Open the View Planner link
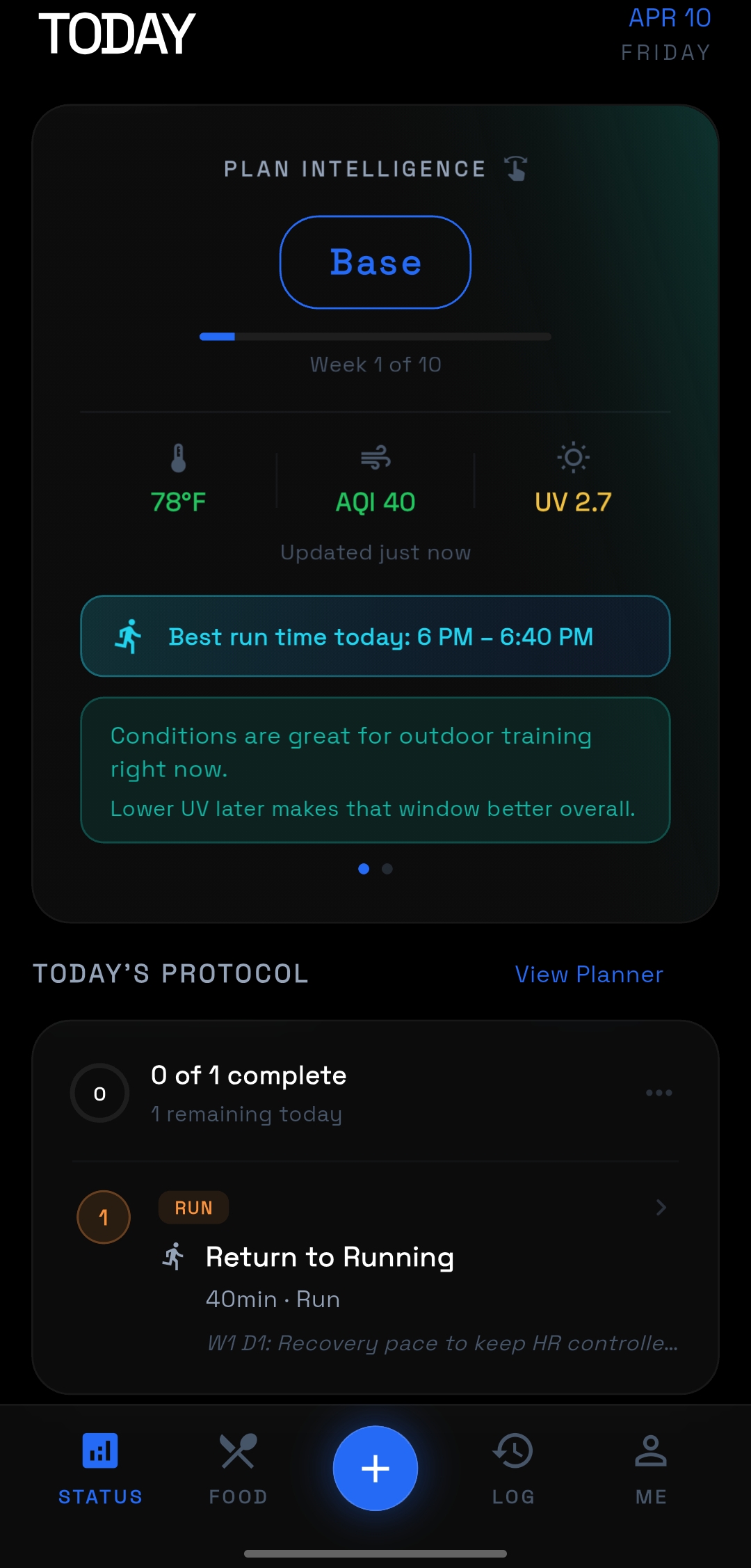 click(x=589, y=975)
